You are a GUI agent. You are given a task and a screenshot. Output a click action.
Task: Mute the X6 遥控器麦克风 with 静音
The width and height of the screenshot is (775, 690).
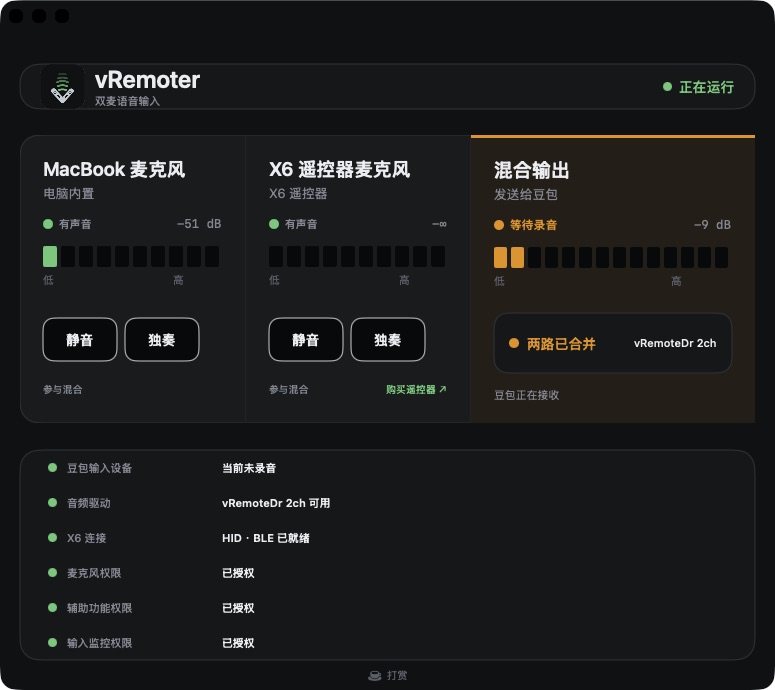point(306,340)
